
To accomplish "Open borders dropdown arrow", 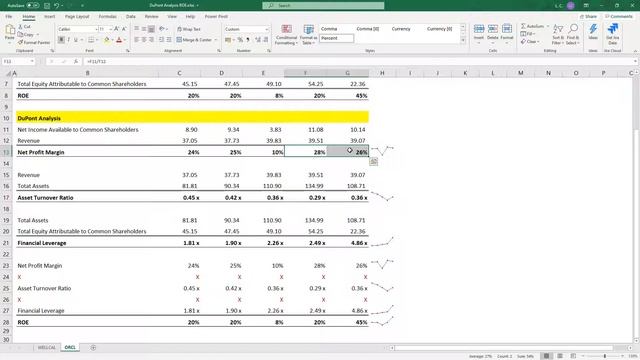I will point(97,40).
